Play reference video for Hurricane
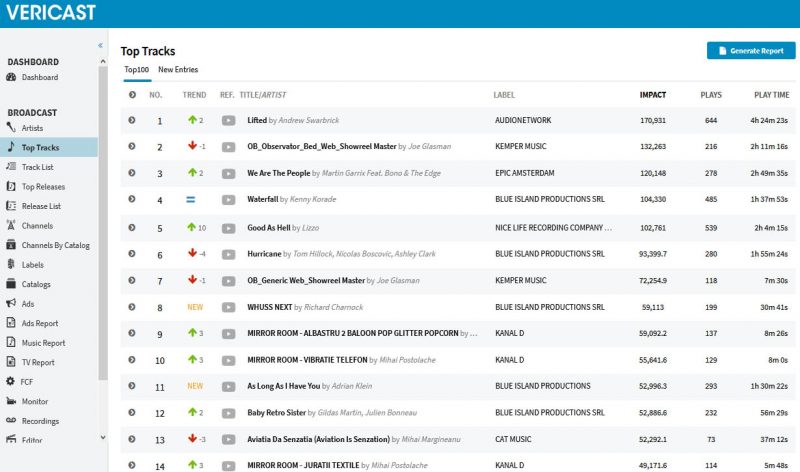The width and height of the screenshot is (800, 472). [x=229, y=254]
